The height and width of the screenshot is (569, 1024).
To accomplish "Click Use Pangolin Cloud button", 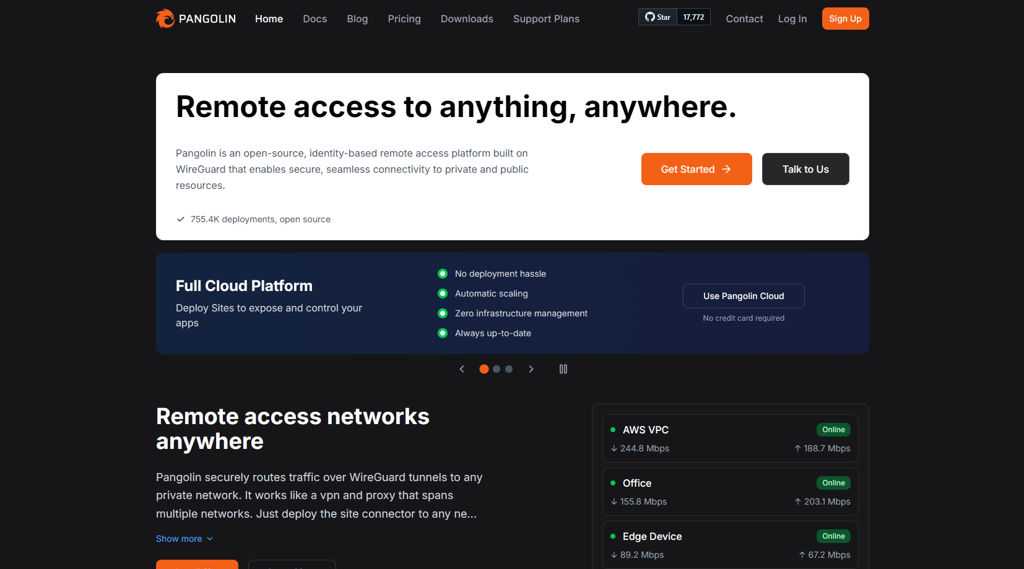I will [x=743, y=296].
